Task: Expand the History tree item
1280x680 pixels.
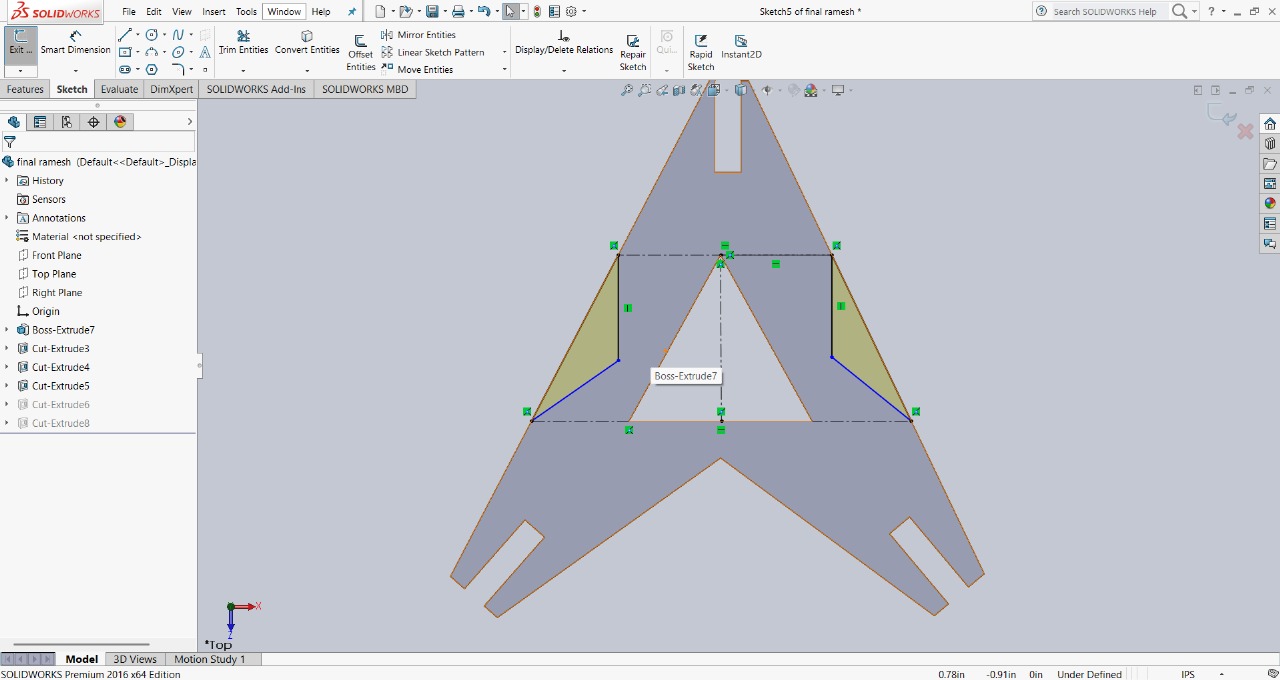Action: point(7,181)
